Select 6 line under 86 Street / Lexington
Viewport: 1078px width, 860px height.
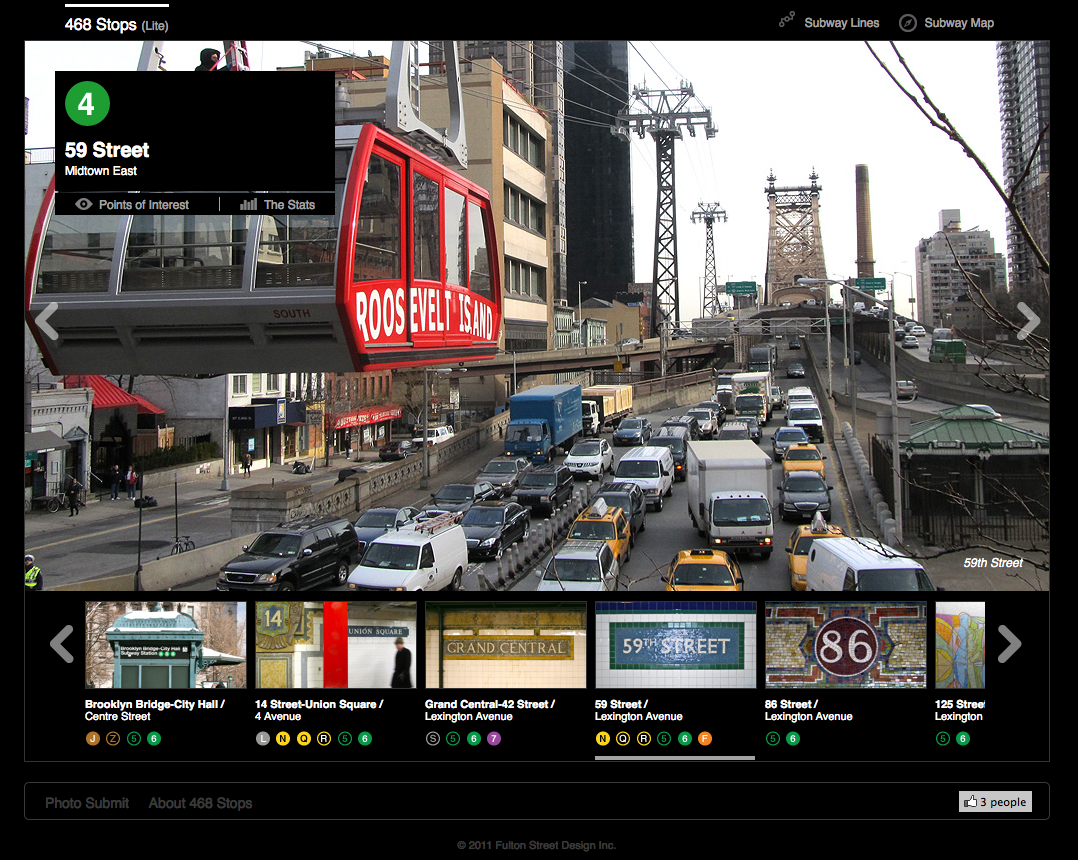[x=793, y=738]
